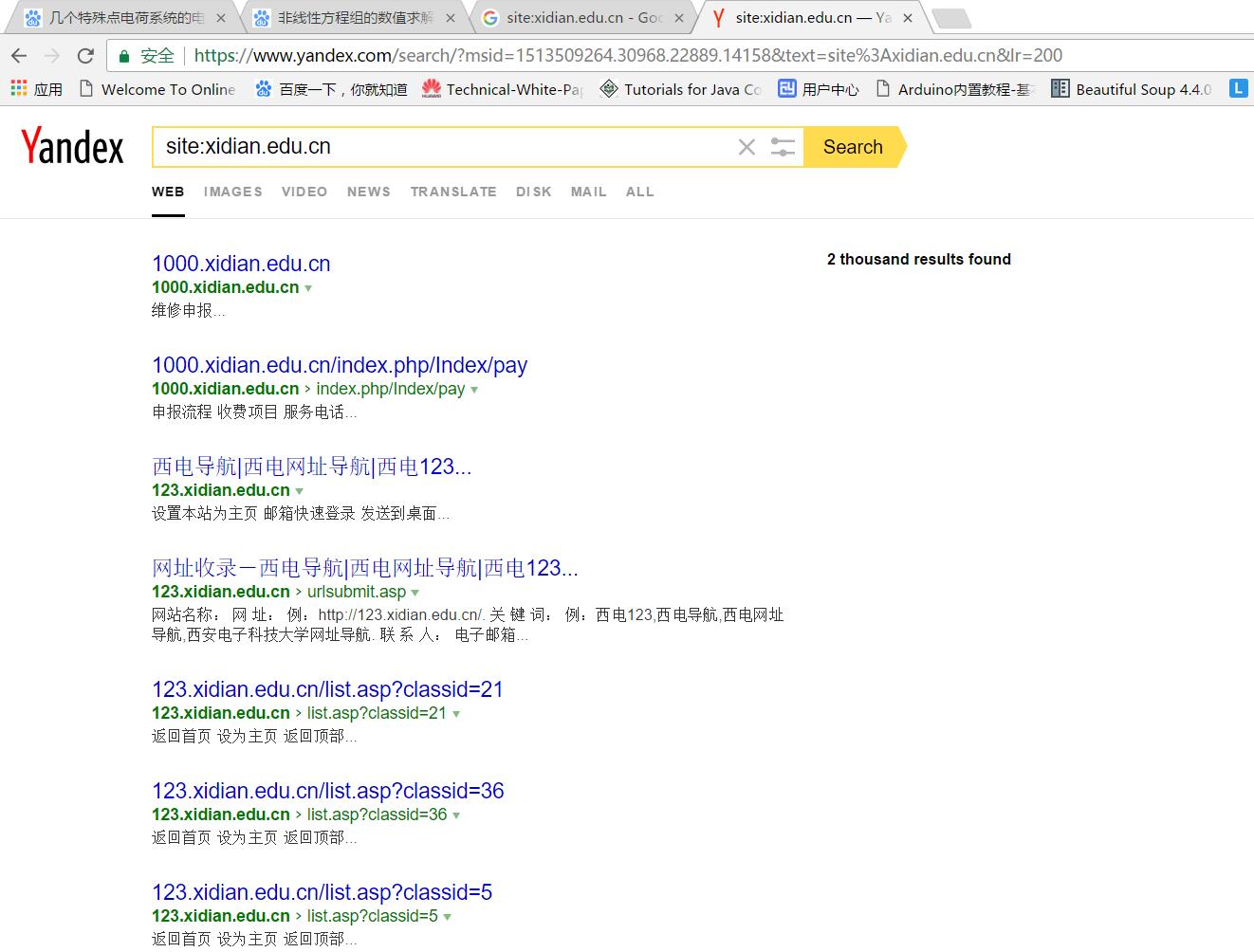Viewport: 1254px width, 952px height.
Task: Open 123.xidian.edu.cn/list.asp?classid=21 result
Action: [x=327, y=689]
